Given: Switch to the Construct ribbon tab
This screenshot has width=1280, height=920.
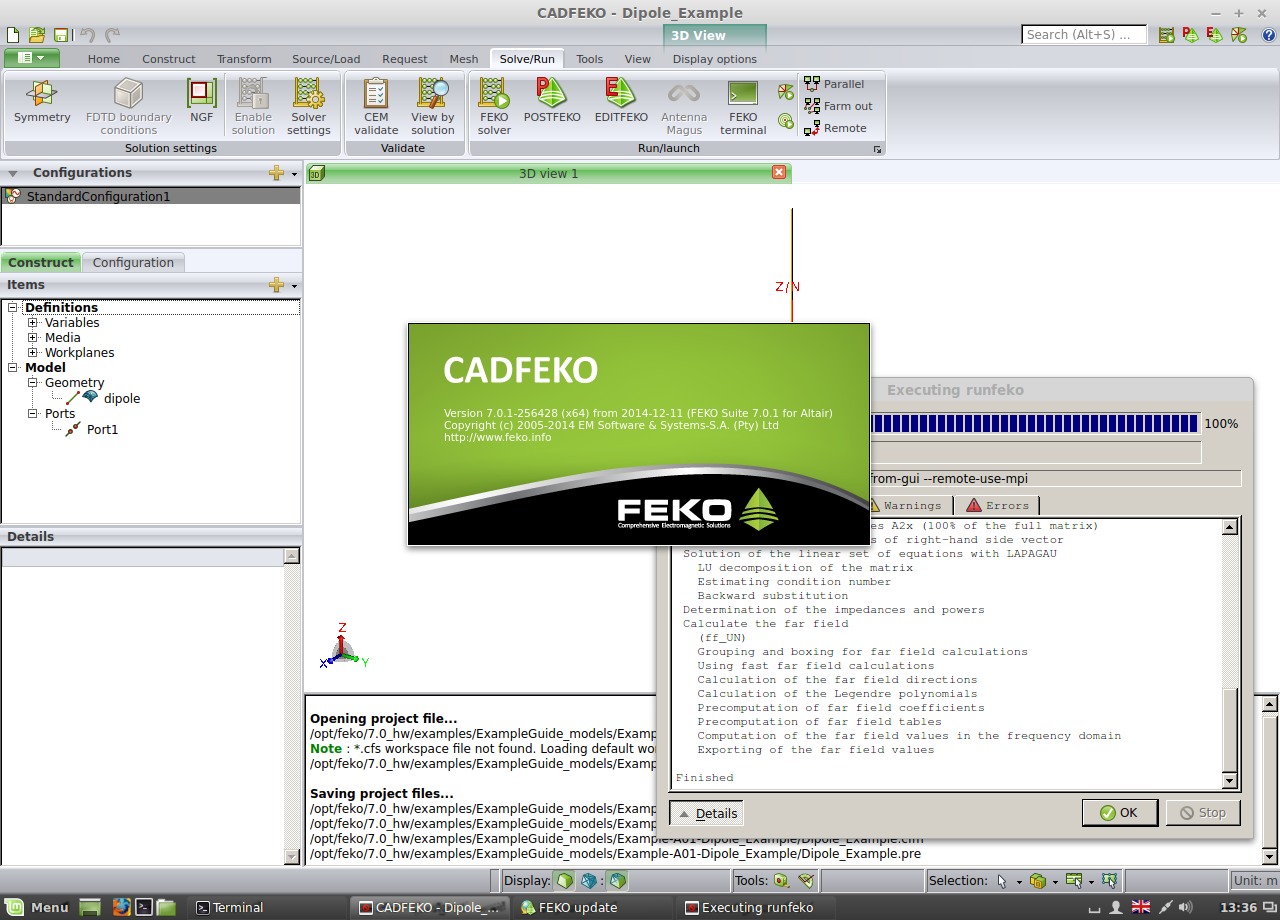Looking at the screenshot, I should tap(169, 59).
